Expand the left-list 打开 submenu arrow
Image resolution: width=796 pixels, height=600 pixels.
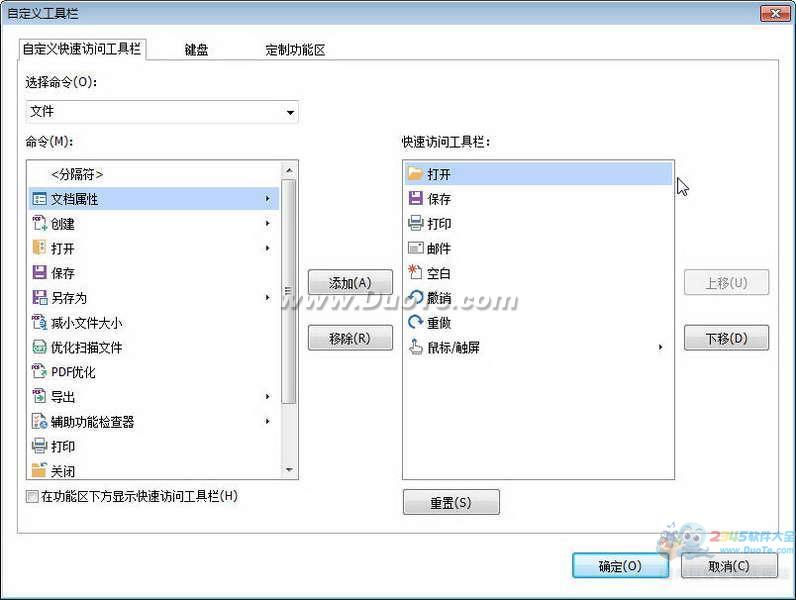pyautogui.click(x=268, y=248)
